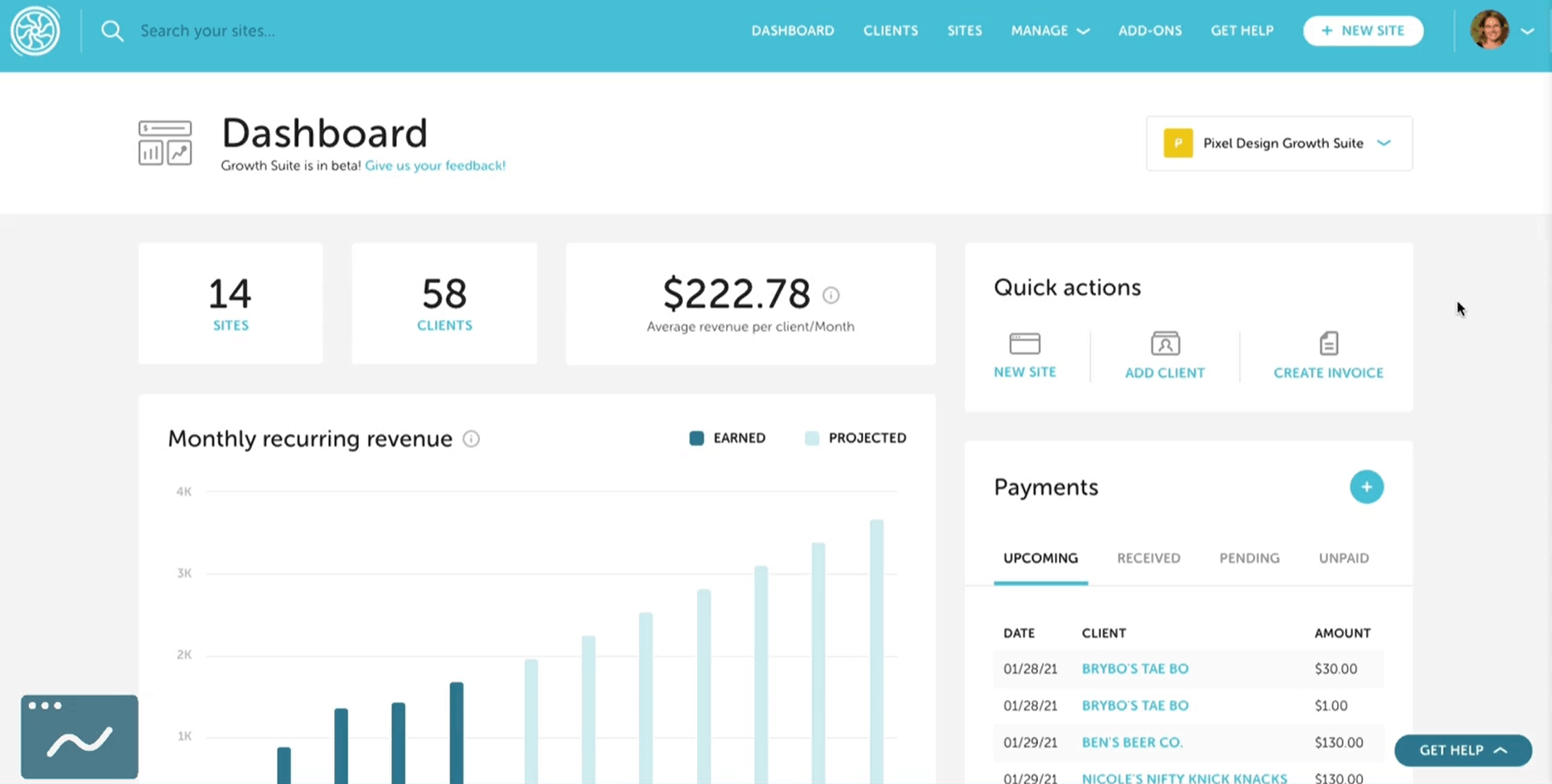Viewport: 1552px width, 784px height.
Task: Click the NEW SITE quick action label
Action: point(1025,372)
